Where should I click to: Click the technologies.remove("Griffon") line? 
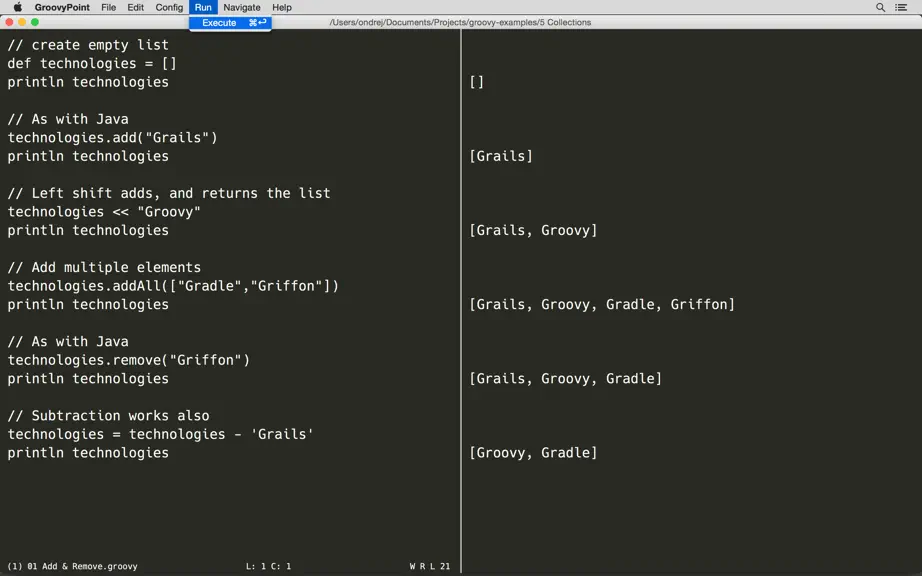129,360
